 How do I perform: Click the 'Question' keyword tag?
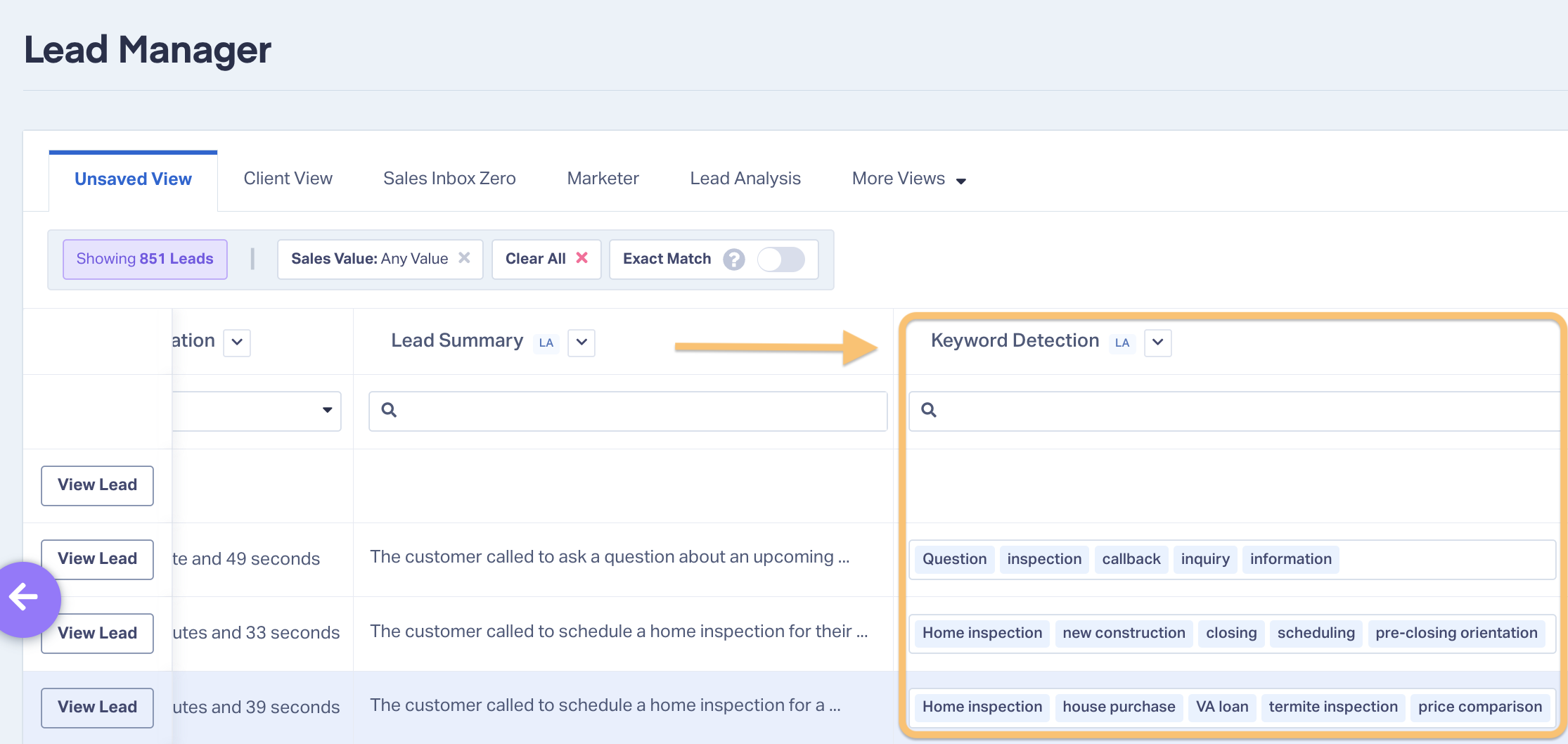coord(954,560)
